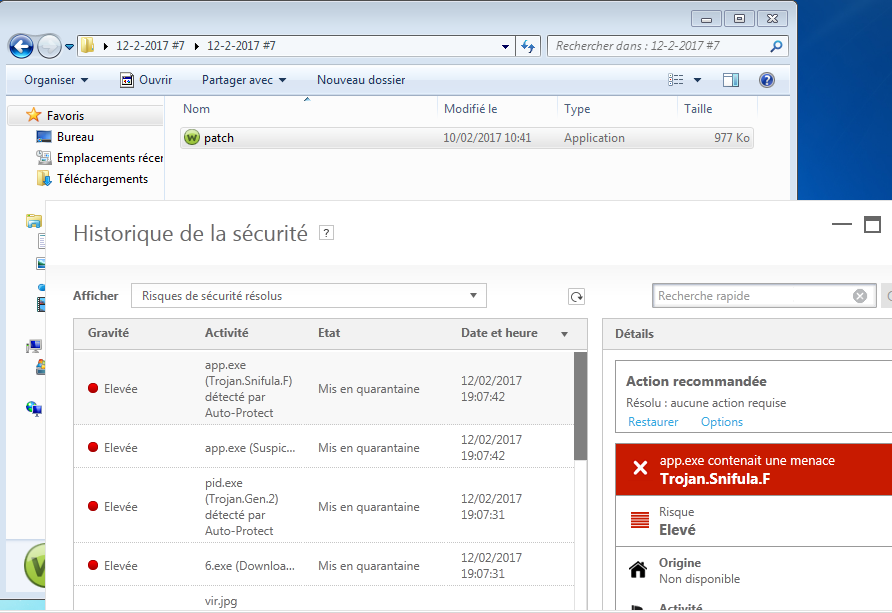Open the Partager avec menu
This screenshot has height=613, width=892.
[x=243, y=80]
